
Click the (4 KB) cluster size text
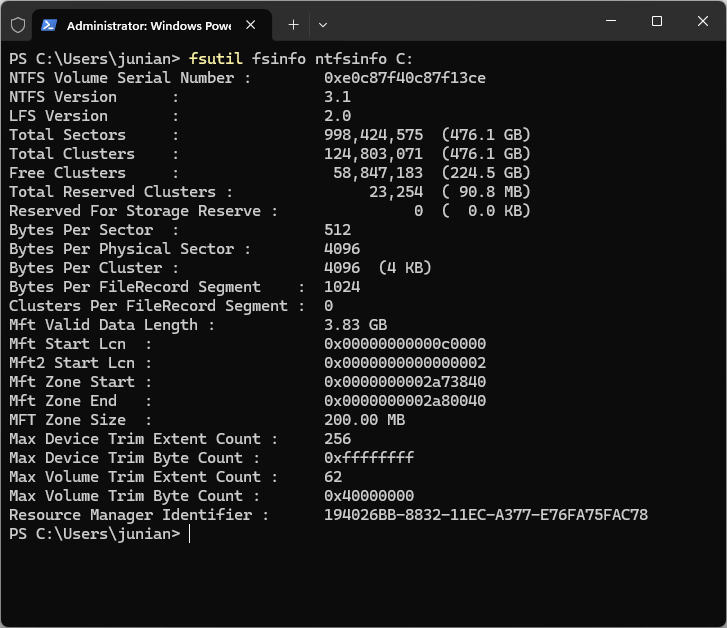tap(405, 268)
